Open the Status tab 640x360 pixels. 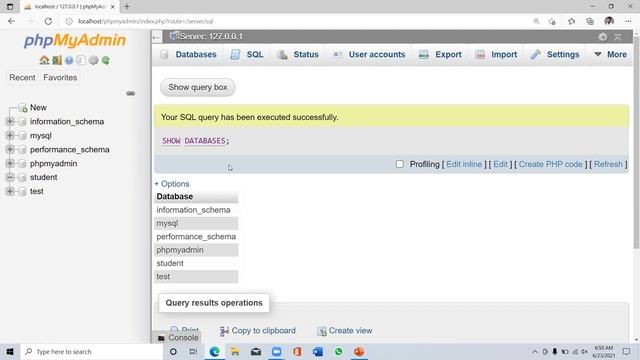[x=298, y=54]
